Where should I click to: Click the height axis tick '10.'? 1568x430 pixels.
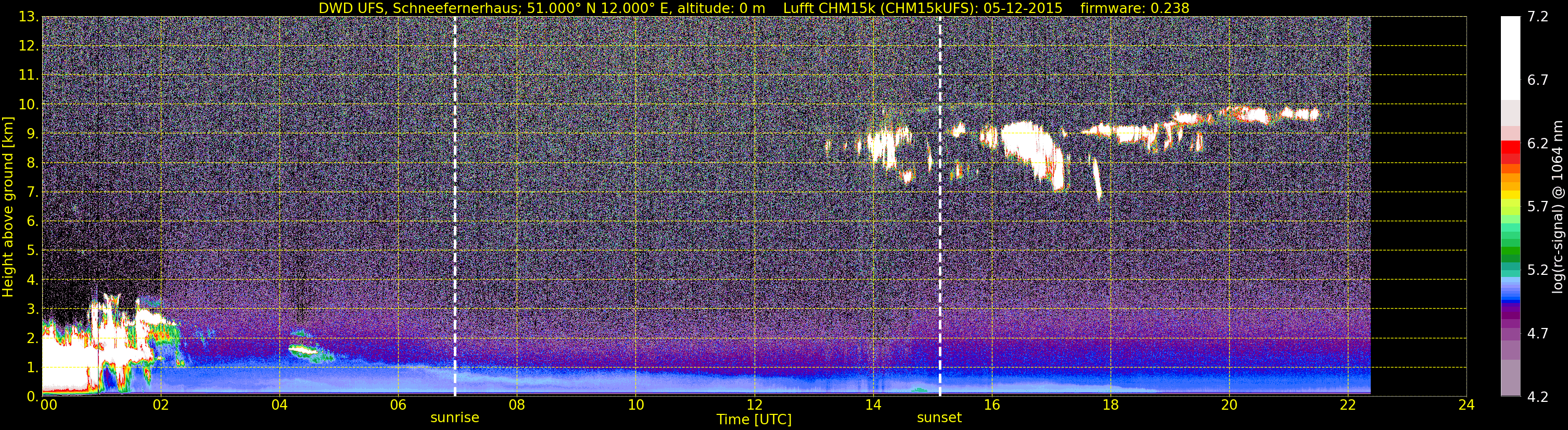[29, 105]
